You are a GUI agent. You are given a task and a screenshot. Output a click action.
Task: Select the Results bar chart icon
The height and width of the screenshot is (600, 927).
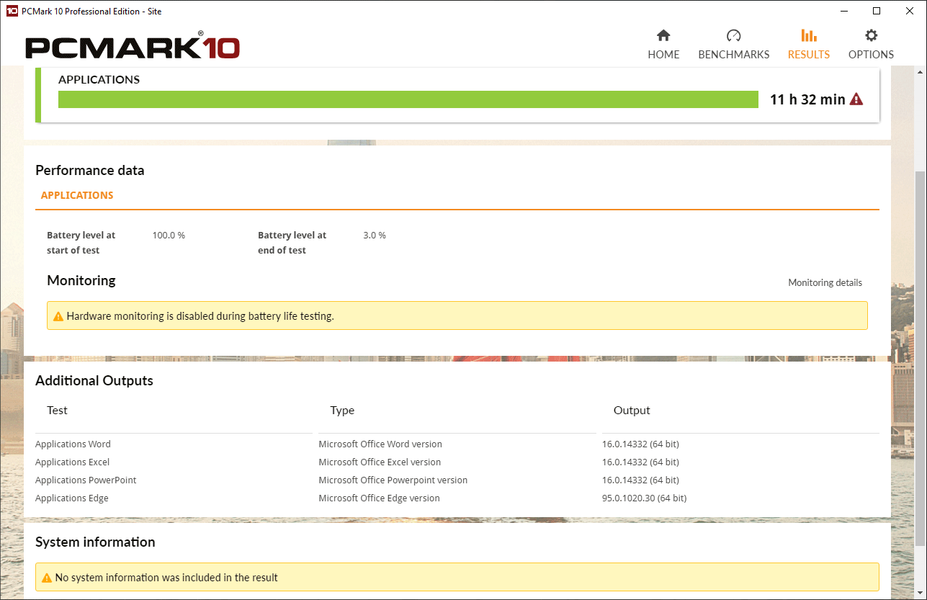coord(808,35)
